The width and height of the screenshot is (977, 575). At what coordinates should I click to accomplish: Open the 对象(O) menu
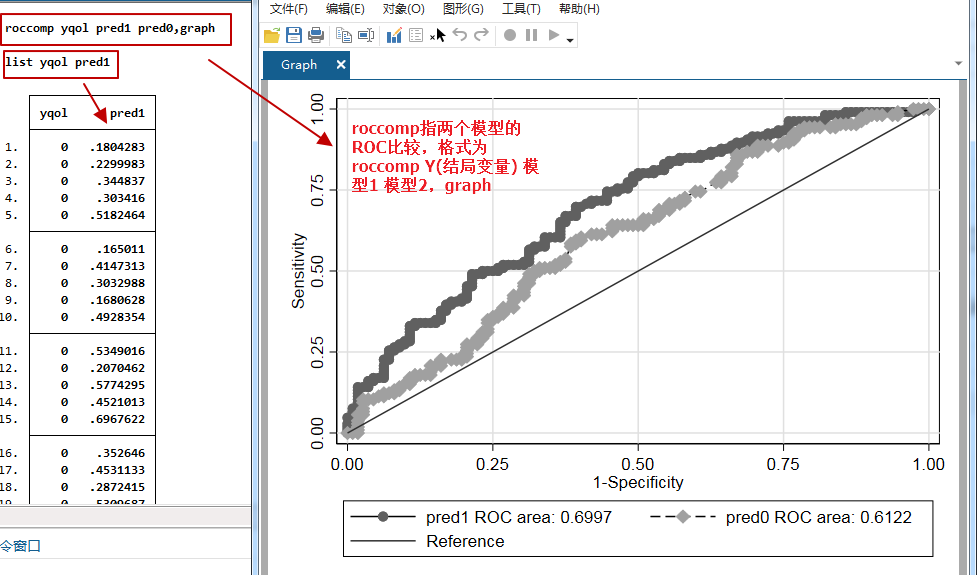tap(404, 9)
